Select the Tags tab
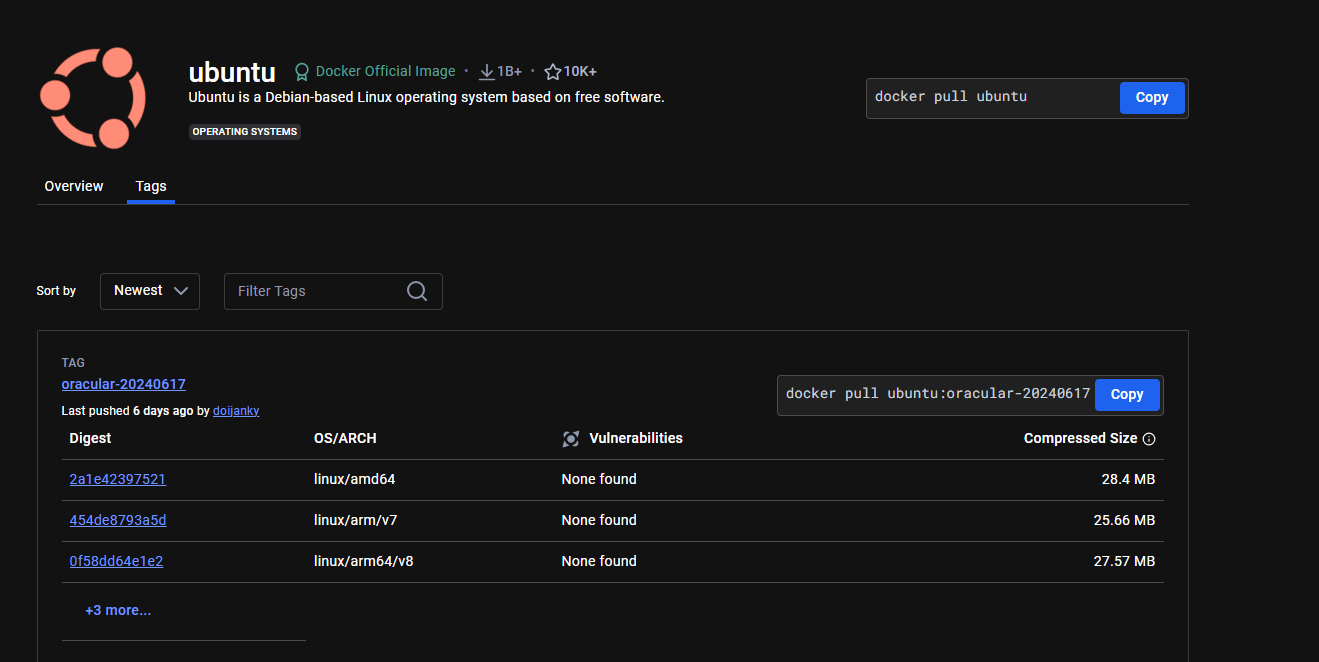This screenshot has height=662, width=1319. (151, 186)
